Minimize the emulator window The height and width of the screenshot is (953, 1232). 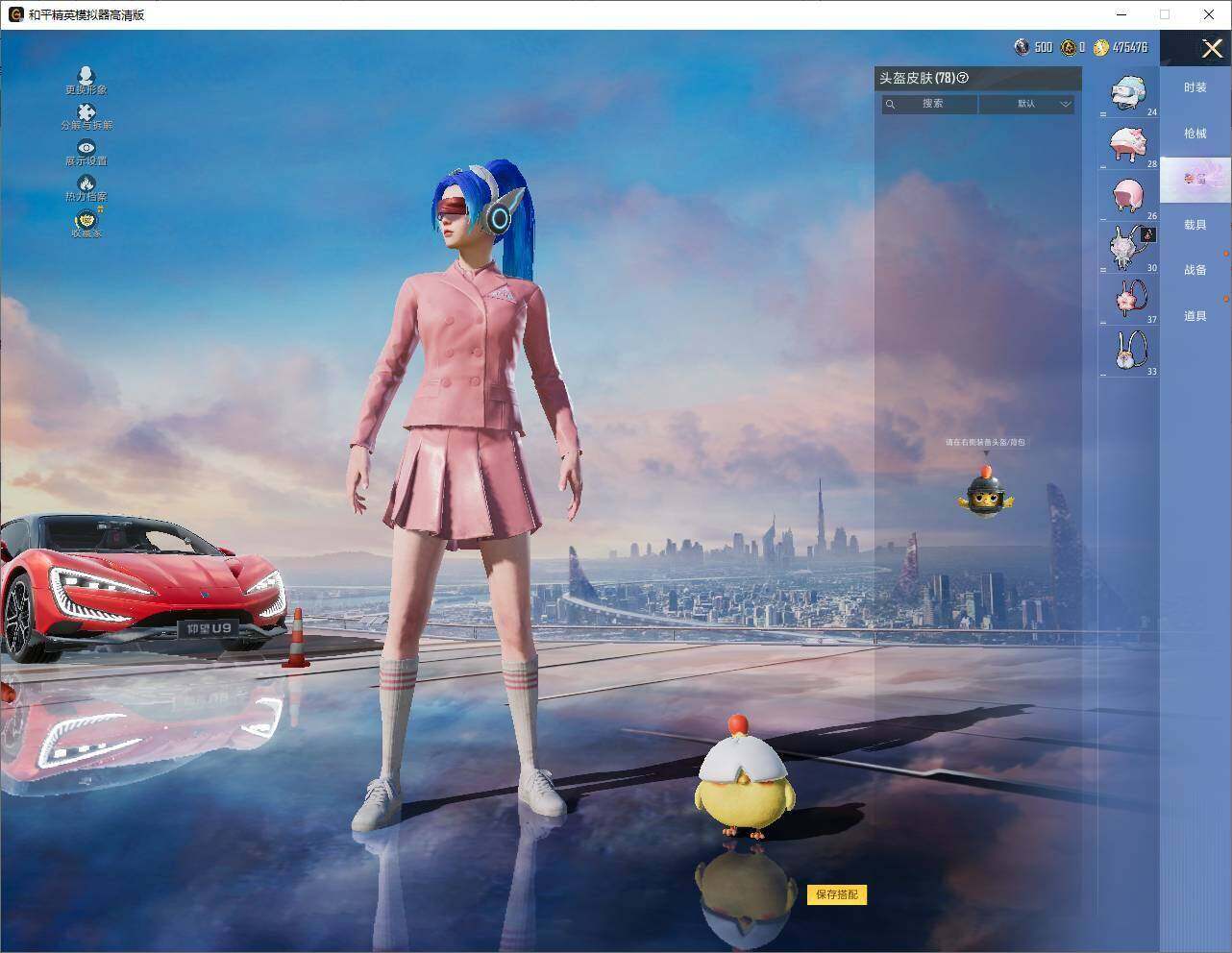(x=1122, y=14)
